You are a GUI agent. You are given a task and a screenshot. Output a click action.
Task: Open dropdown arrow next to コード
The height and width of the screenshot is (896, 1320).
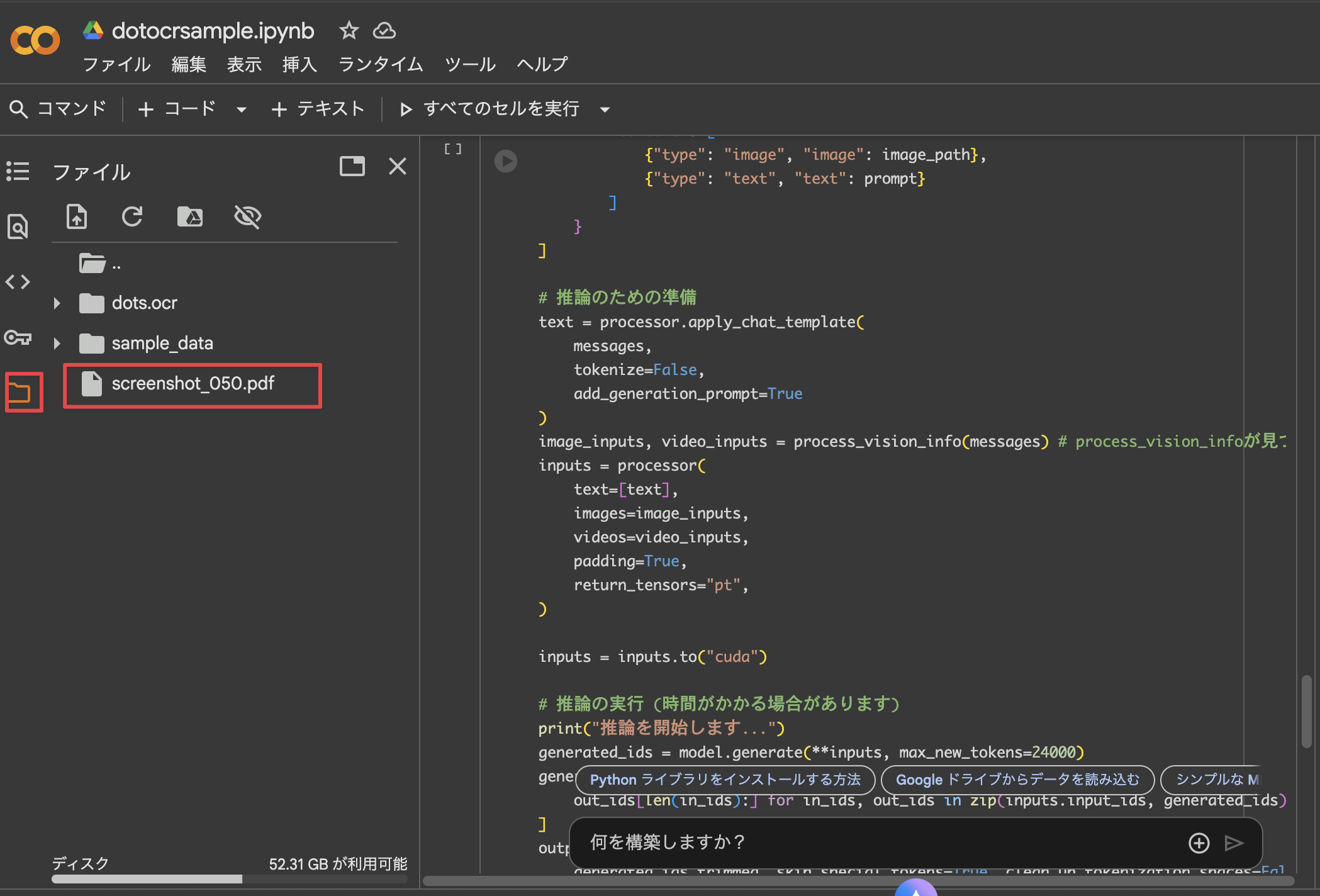pyautogui.click(x=241, y=109)
